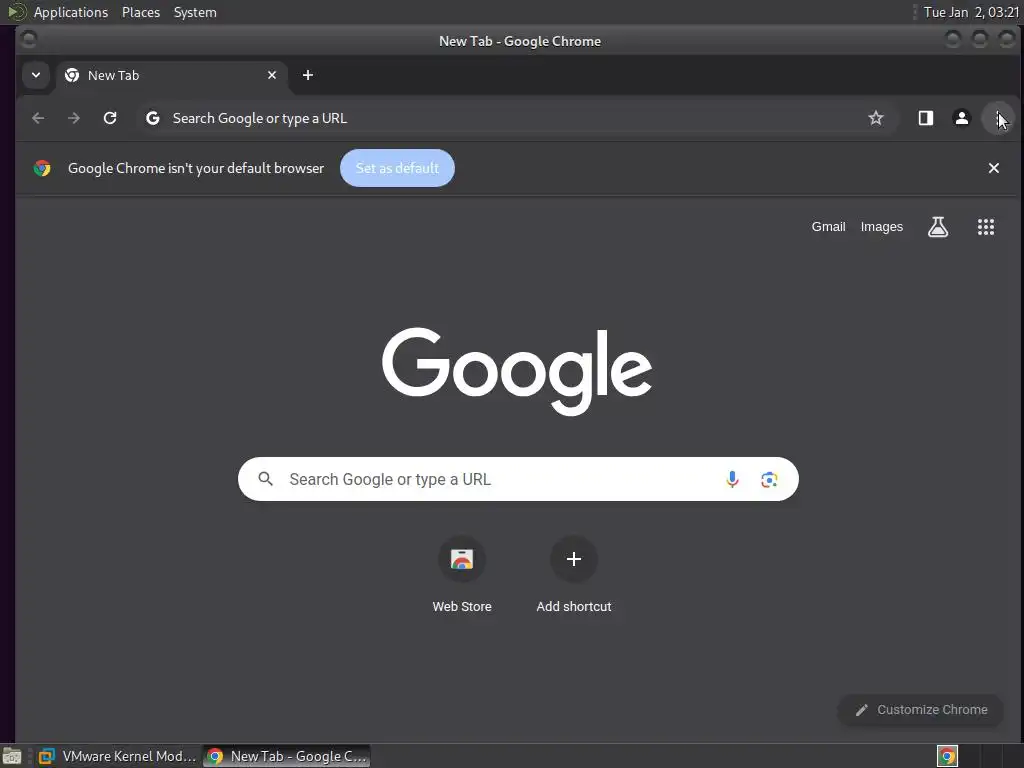The width and height of the screenshot is (1024, 768).
Task: Open the System menu
Action: pyautogui.click(x=195, y=12)
